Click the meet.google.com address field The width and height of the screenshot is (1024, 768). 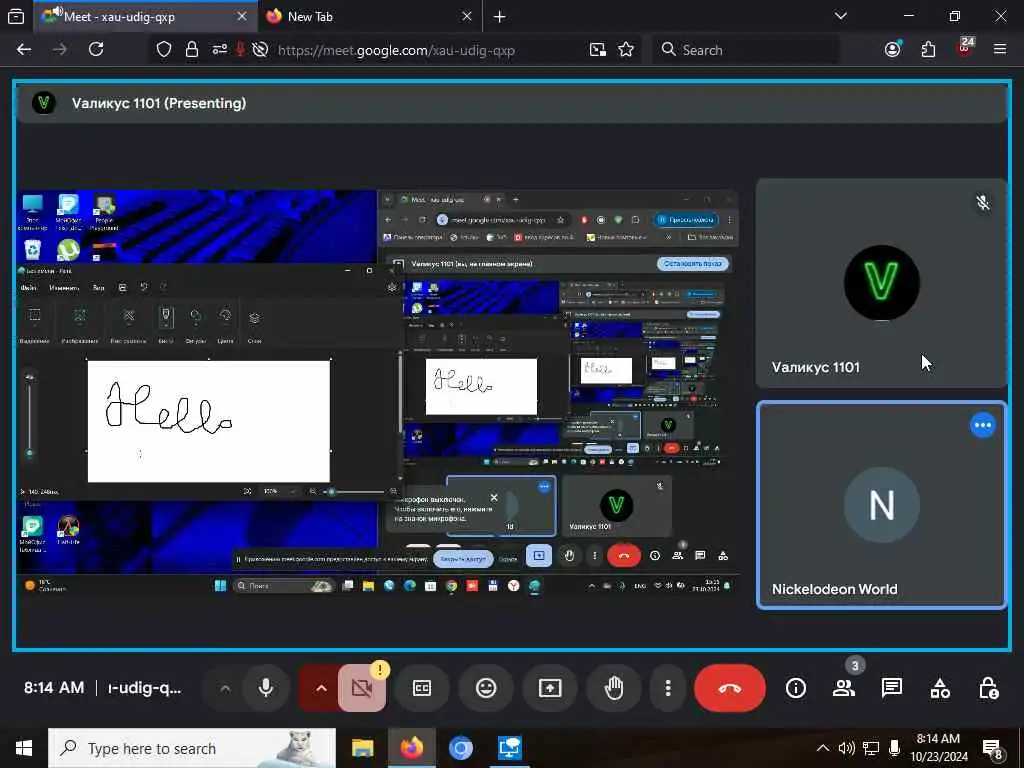(x=396, y=50)
